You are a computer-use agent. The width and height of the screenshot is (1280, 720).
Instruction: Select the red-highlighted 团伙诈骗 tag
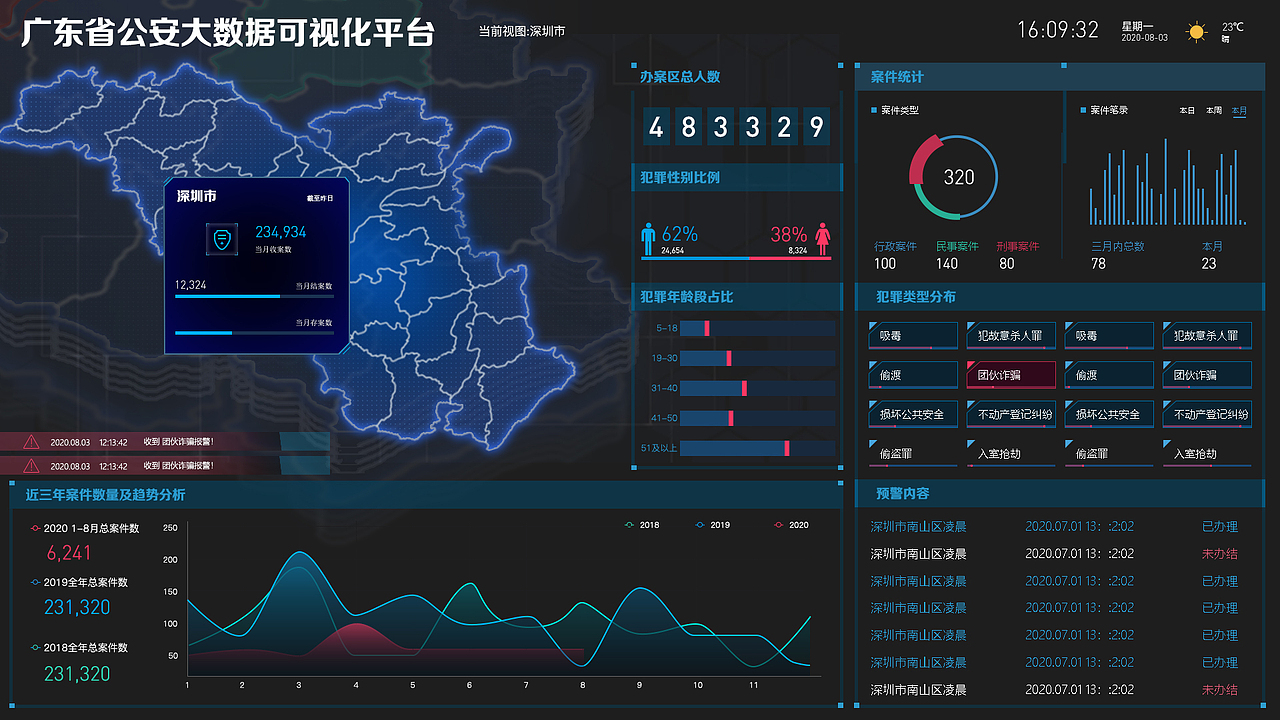(x=1010, y=375)
